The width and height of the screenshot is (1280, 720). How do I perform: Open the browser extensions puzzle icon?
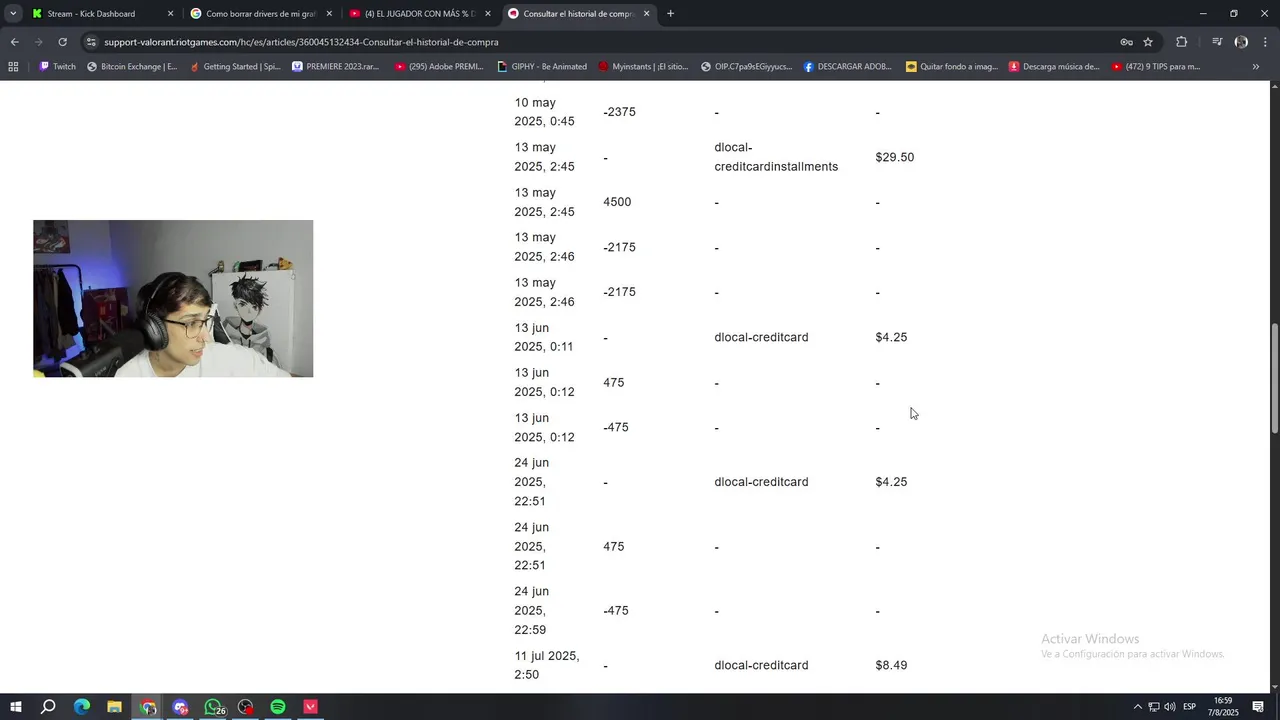pyautogui.click(x=1181, y=42)
